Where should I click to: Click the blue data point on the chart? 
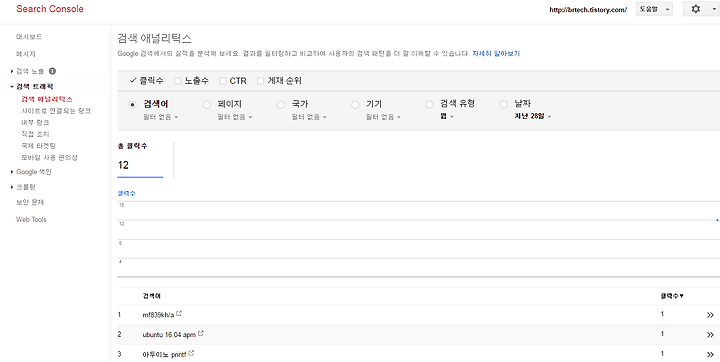[717, 220]
